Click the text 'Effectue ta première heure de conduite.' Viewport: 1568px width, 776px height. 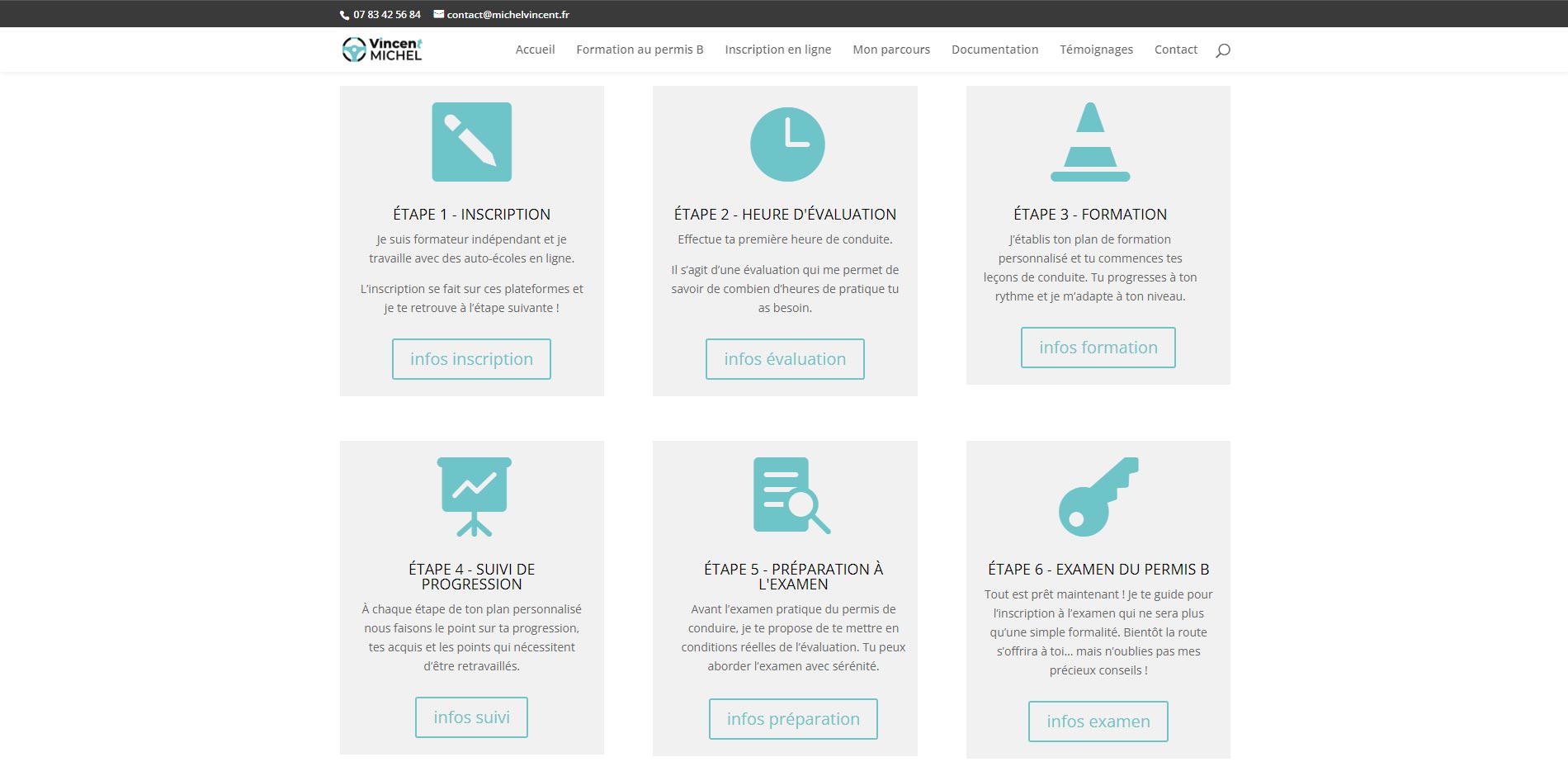pyautogui.click(x=785, y=239)
